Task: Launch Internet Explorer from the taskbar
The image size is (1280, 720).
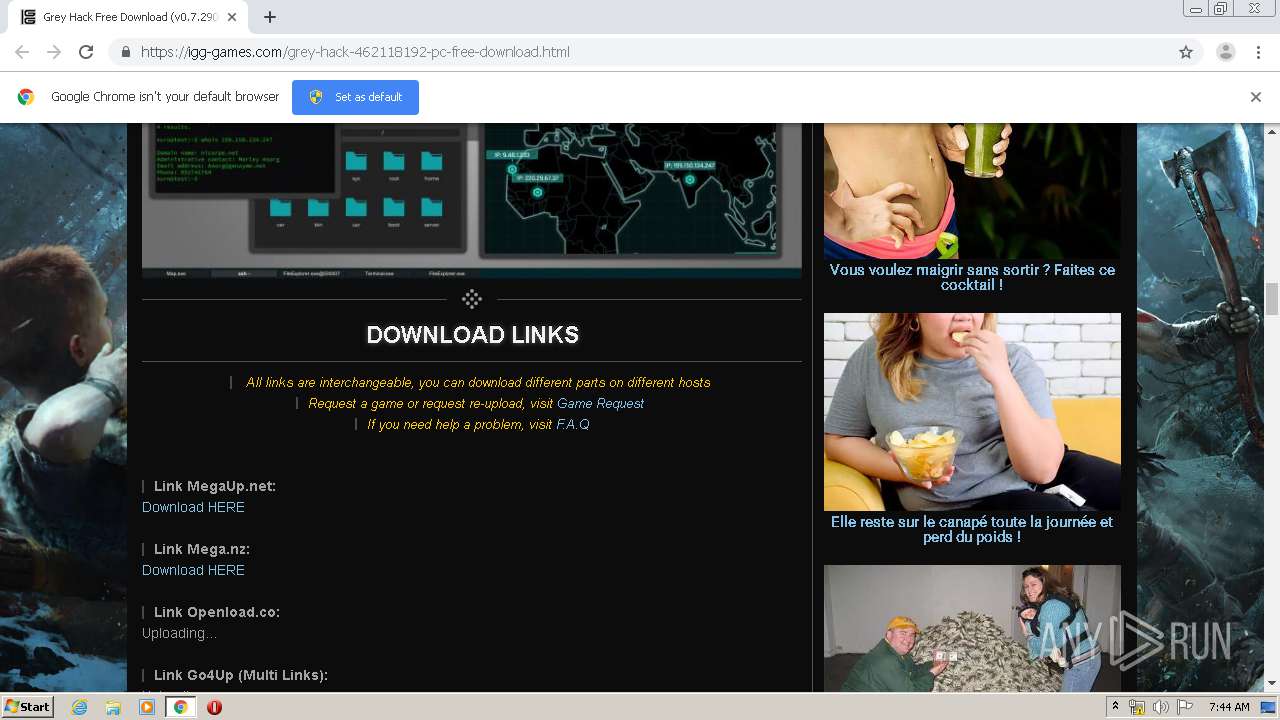Action: pos(79,707)
